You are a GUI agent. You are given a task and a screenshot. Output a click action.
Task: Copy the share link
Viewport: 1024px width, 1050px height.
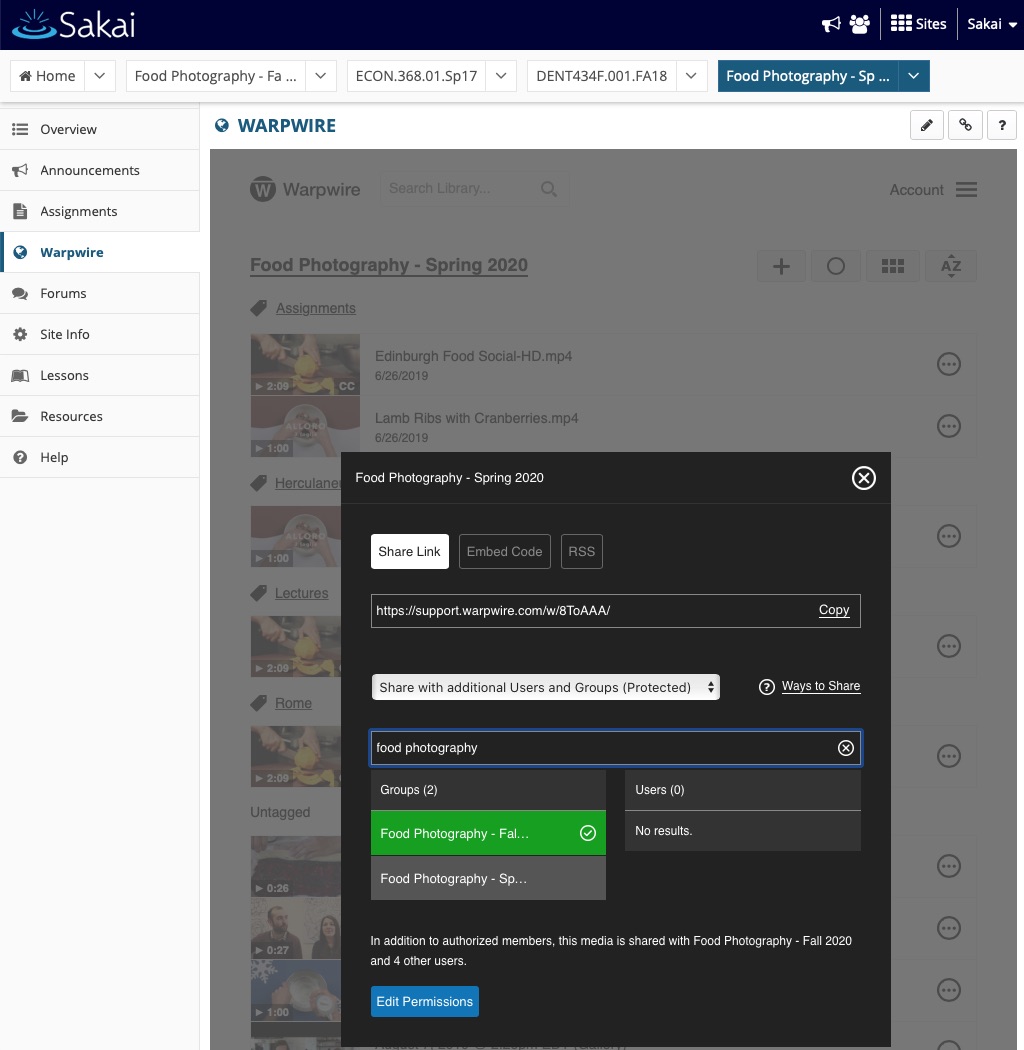[x=834, y=610]
